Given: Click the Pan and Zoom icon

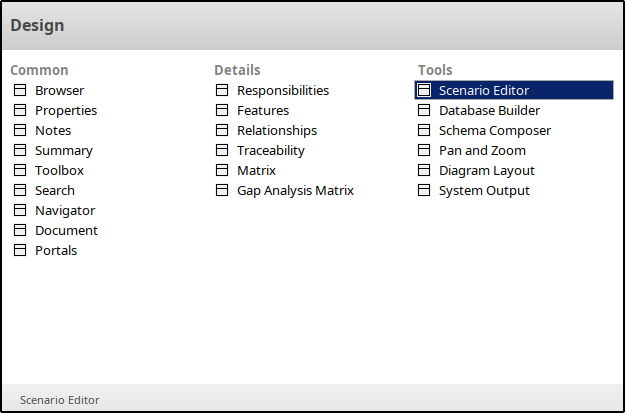Looking at the screenshot, I should pyautogui.click(x=424, y=150).
